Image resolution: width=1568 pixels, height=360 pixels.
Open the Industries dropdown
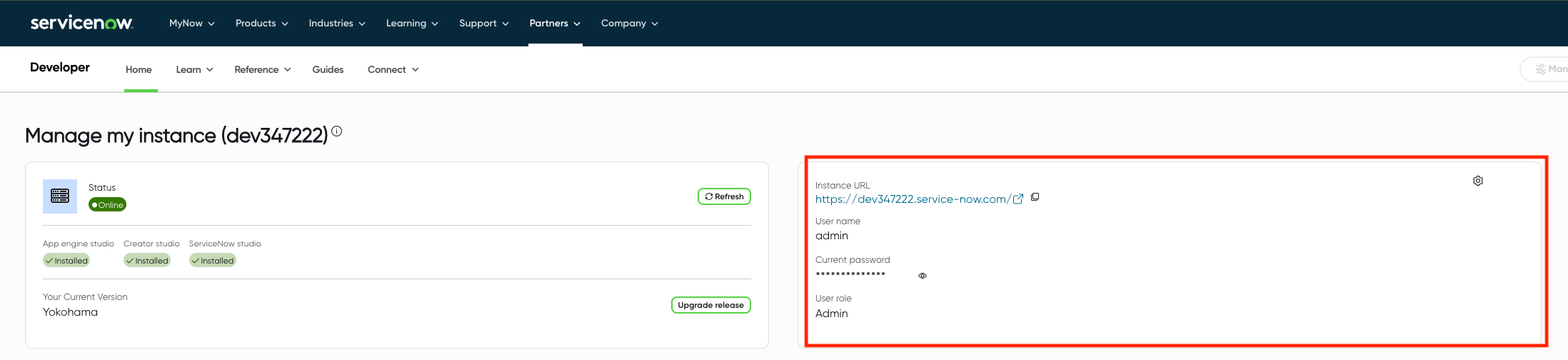337,23
